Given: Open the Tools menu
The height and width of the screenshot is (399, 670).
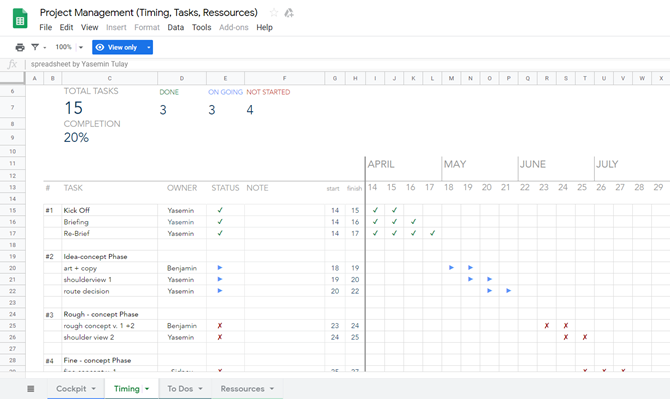Looking at the screenshot, I should tap(202, 27).
